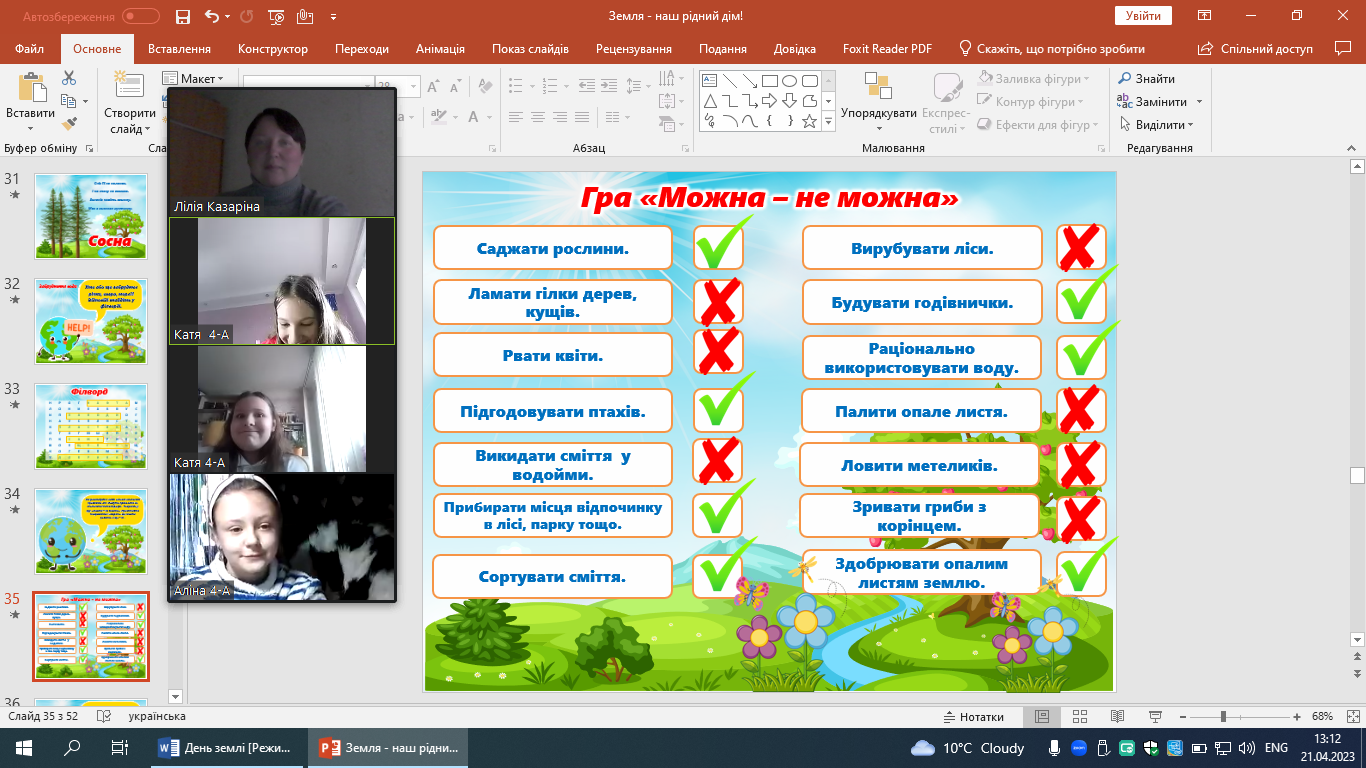Image resolution: width=1366 pixels, height=768 pixels.
Task: Toggle Normal view button in status bar
Action: 1041,717
